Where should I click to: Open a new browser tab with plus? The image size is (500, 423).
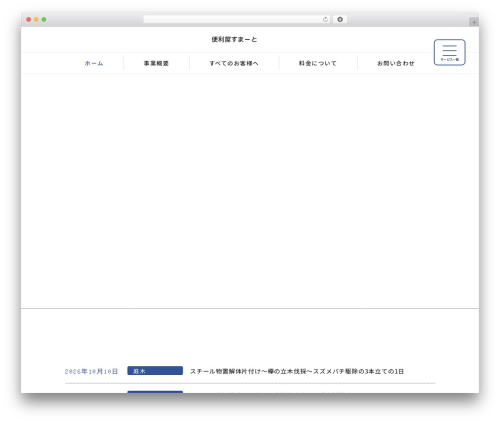tap(474, 22)
